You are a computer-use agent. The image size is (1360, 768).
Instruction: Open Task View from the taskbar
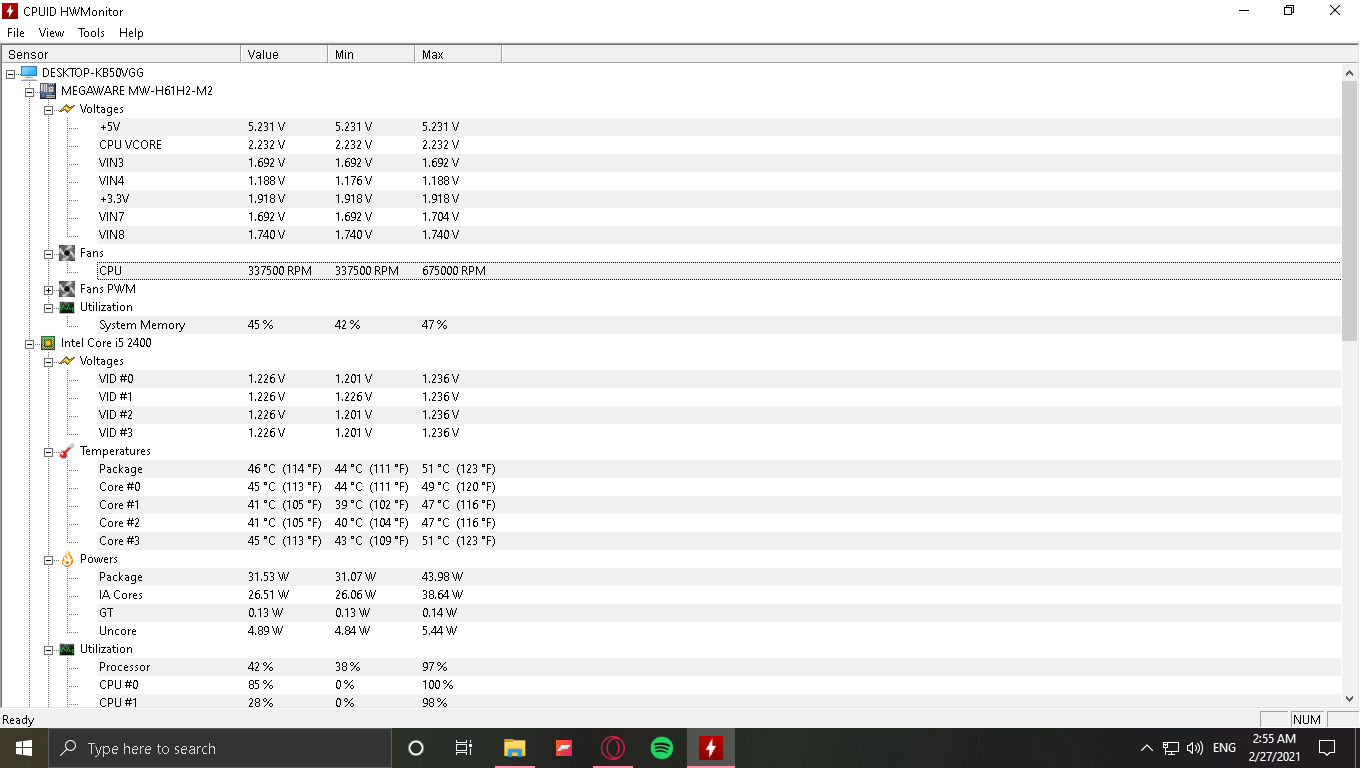coord(464,748)
